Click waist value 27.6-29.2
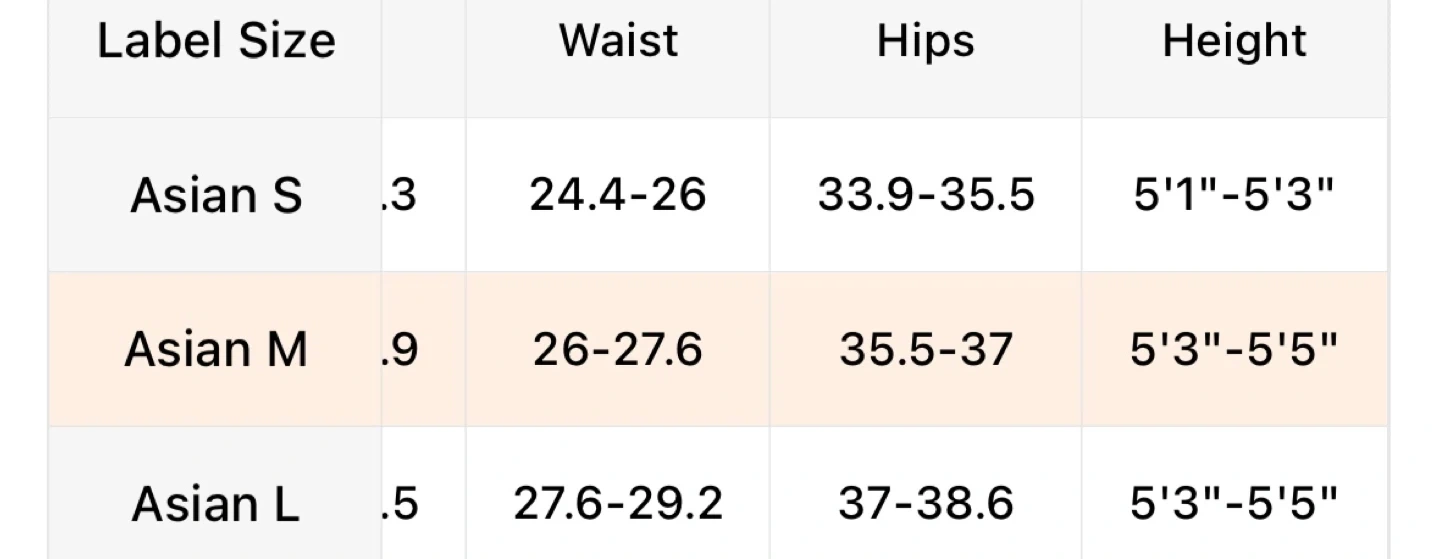The height and width of the screenshot is (559, 1440). point(618,504)
